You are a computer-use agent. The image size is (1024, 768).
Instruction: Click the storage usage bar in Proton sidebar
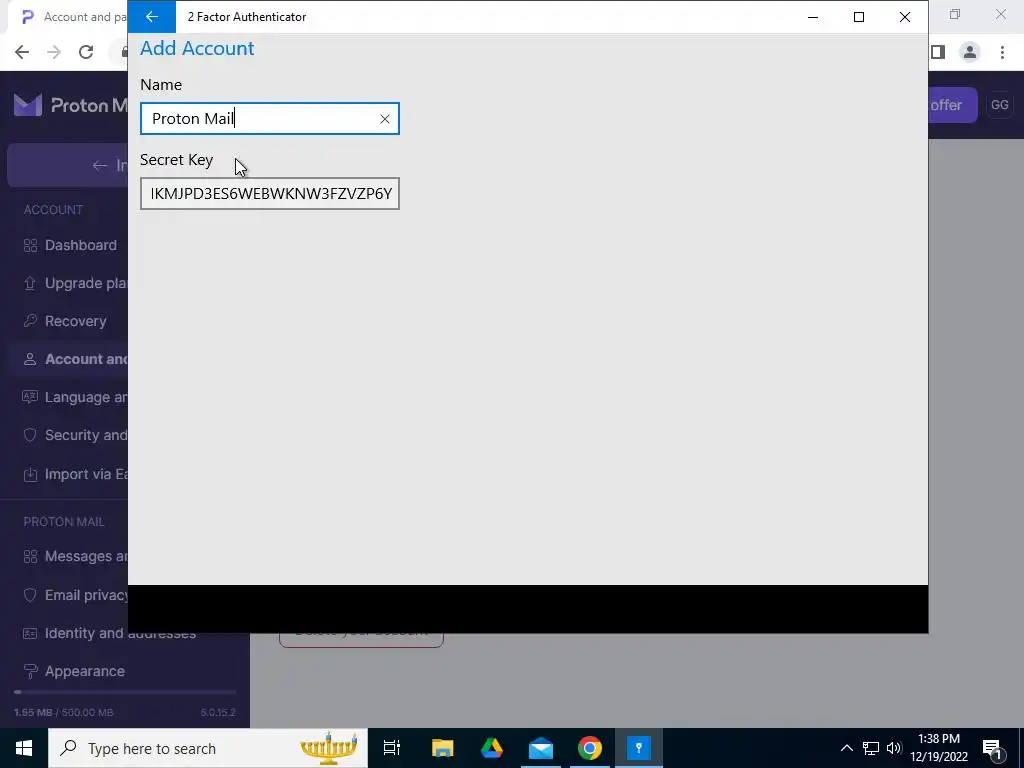click(125, 692)
